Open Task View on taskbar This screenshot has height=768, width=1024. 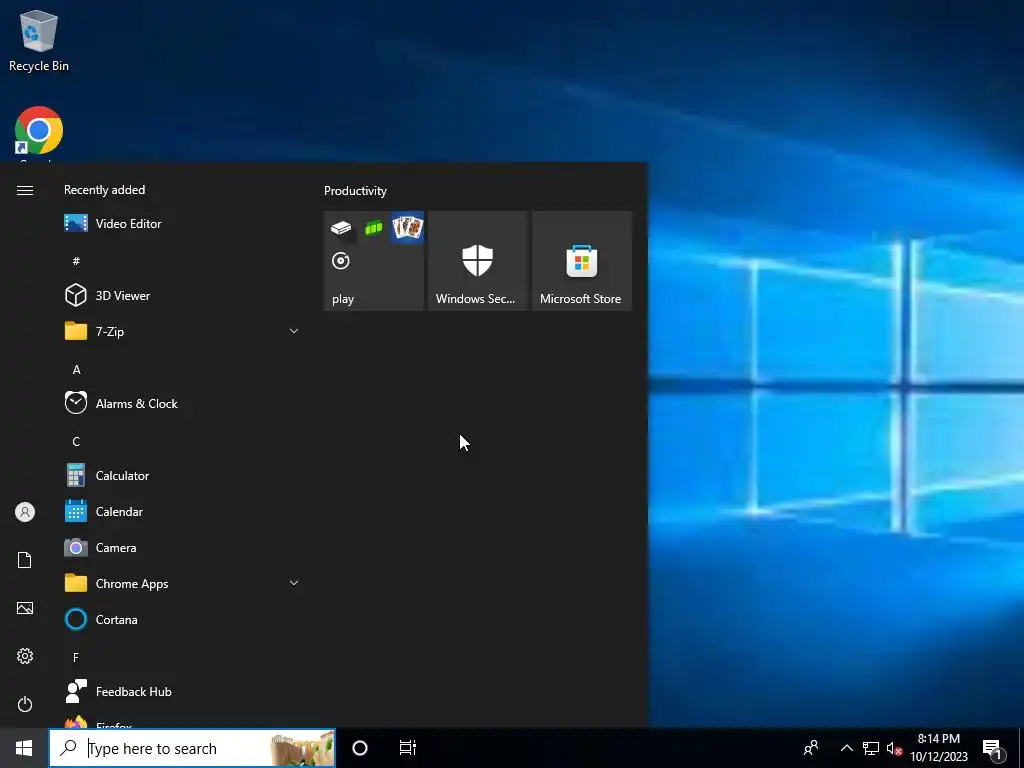pyautogui.click(x=408, y=748)
